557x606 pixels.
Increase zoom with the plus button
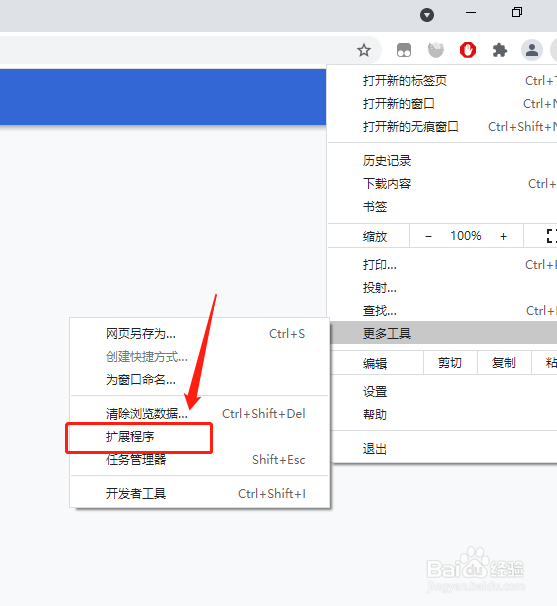click(x=503, y=236)
